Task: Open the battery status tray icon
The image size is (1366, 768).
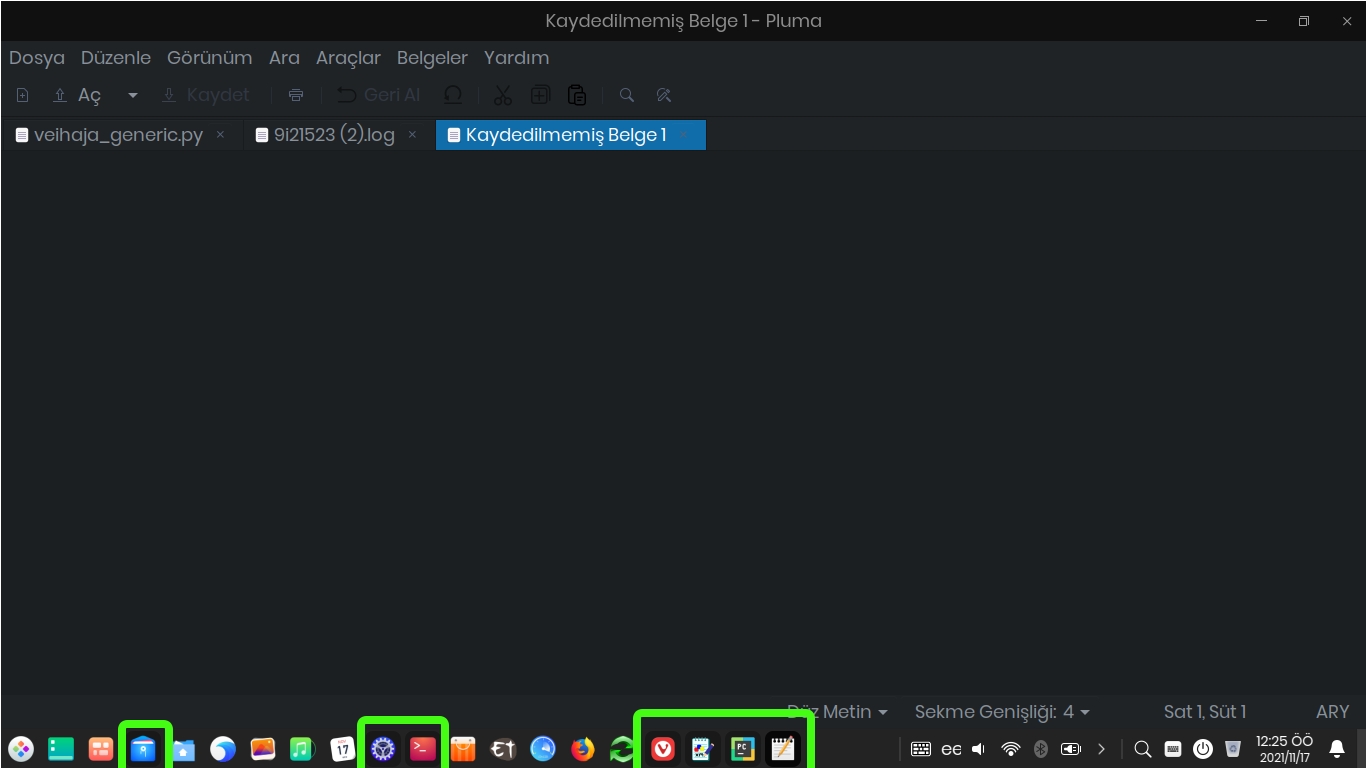Action: pyautogui.click(x=1071, y=748)
